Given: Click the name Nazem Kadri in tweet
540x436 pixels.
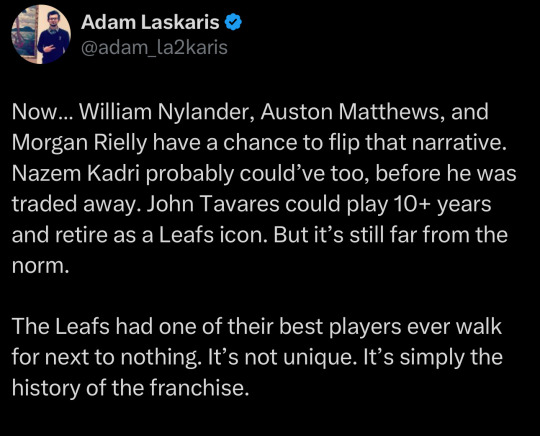Looking at the screenshot, I should click(x=76, y=173).
